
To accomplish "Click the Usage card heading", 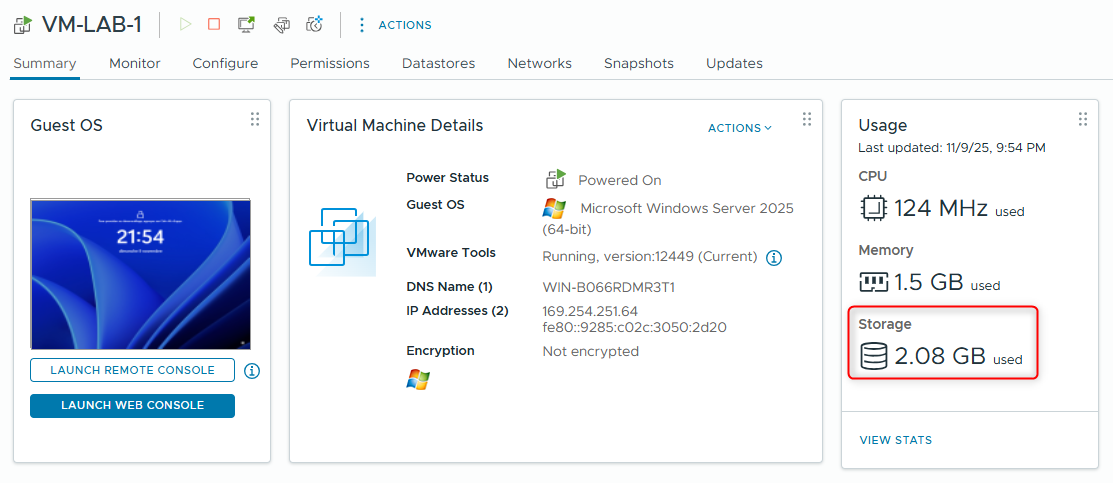I will coord(882,126).
